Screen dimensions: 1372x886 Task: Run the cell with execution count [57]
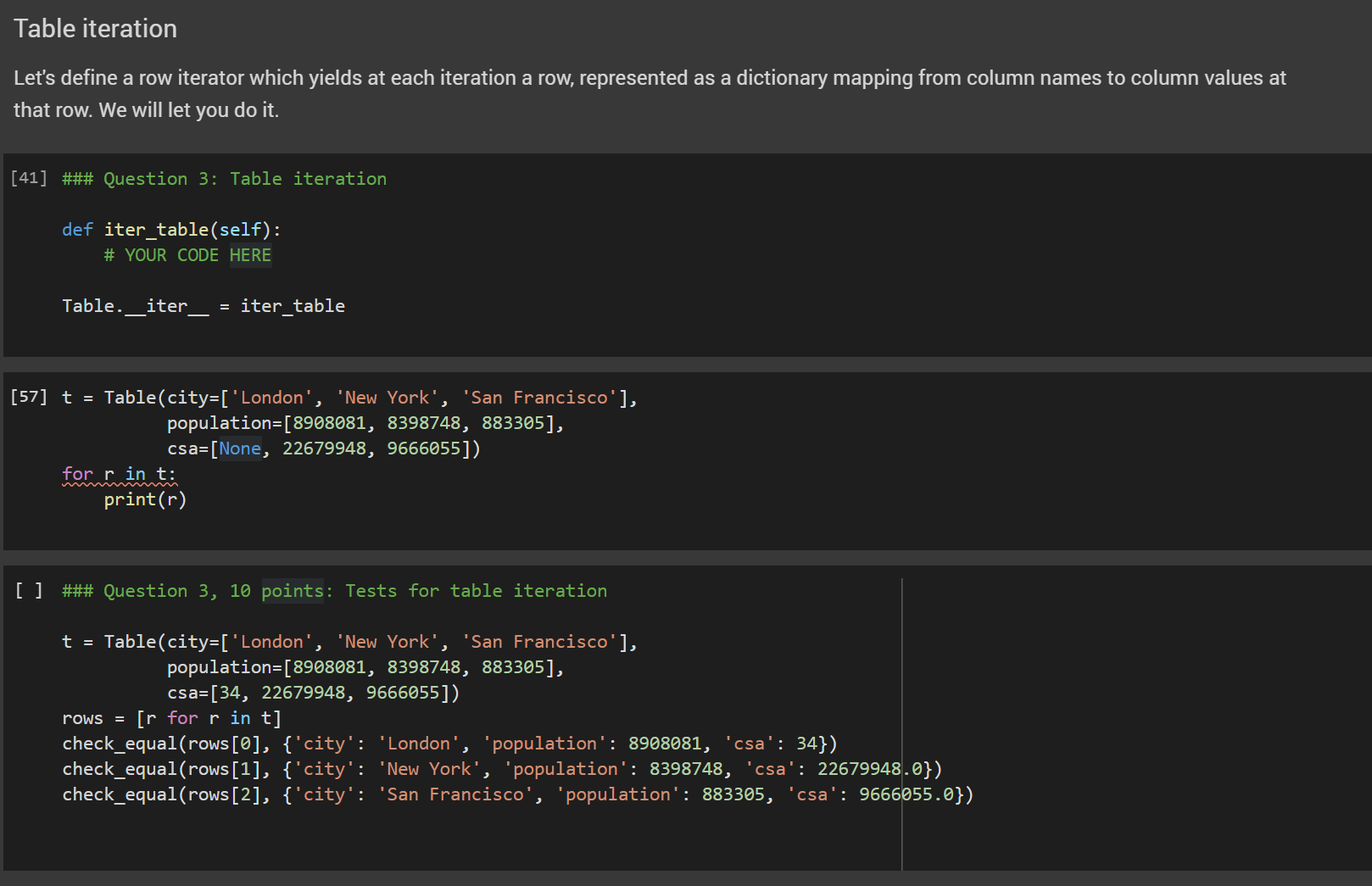click(x=29, y=397)
